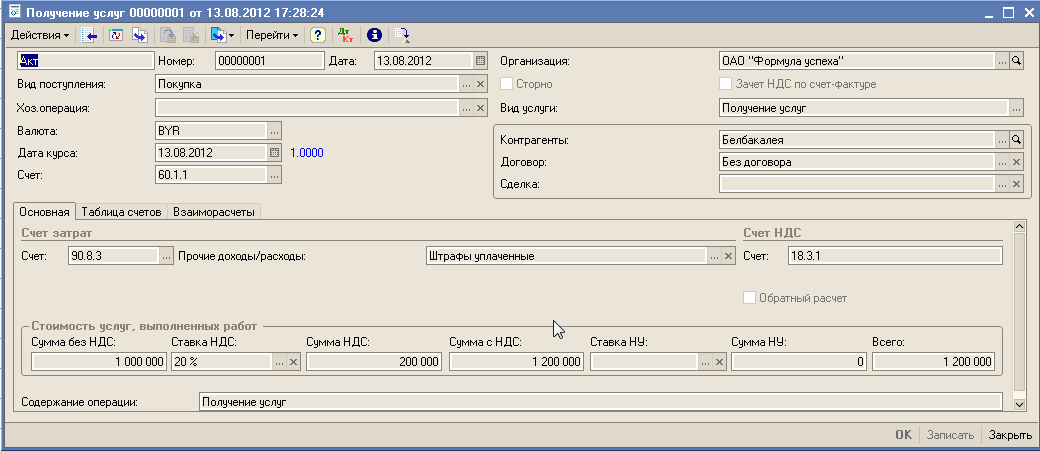Clear the Сделка field with X button
The image size is (1040, 451).
(1015, 184)
